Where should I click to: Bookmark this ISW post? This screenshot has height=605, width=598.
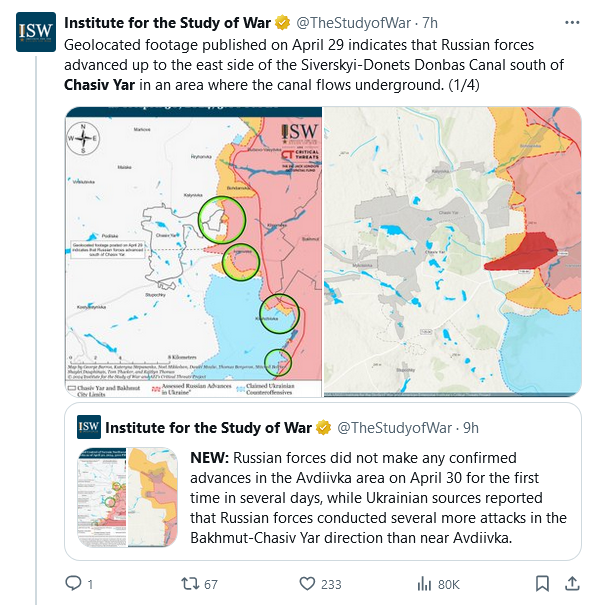point(542,583)
